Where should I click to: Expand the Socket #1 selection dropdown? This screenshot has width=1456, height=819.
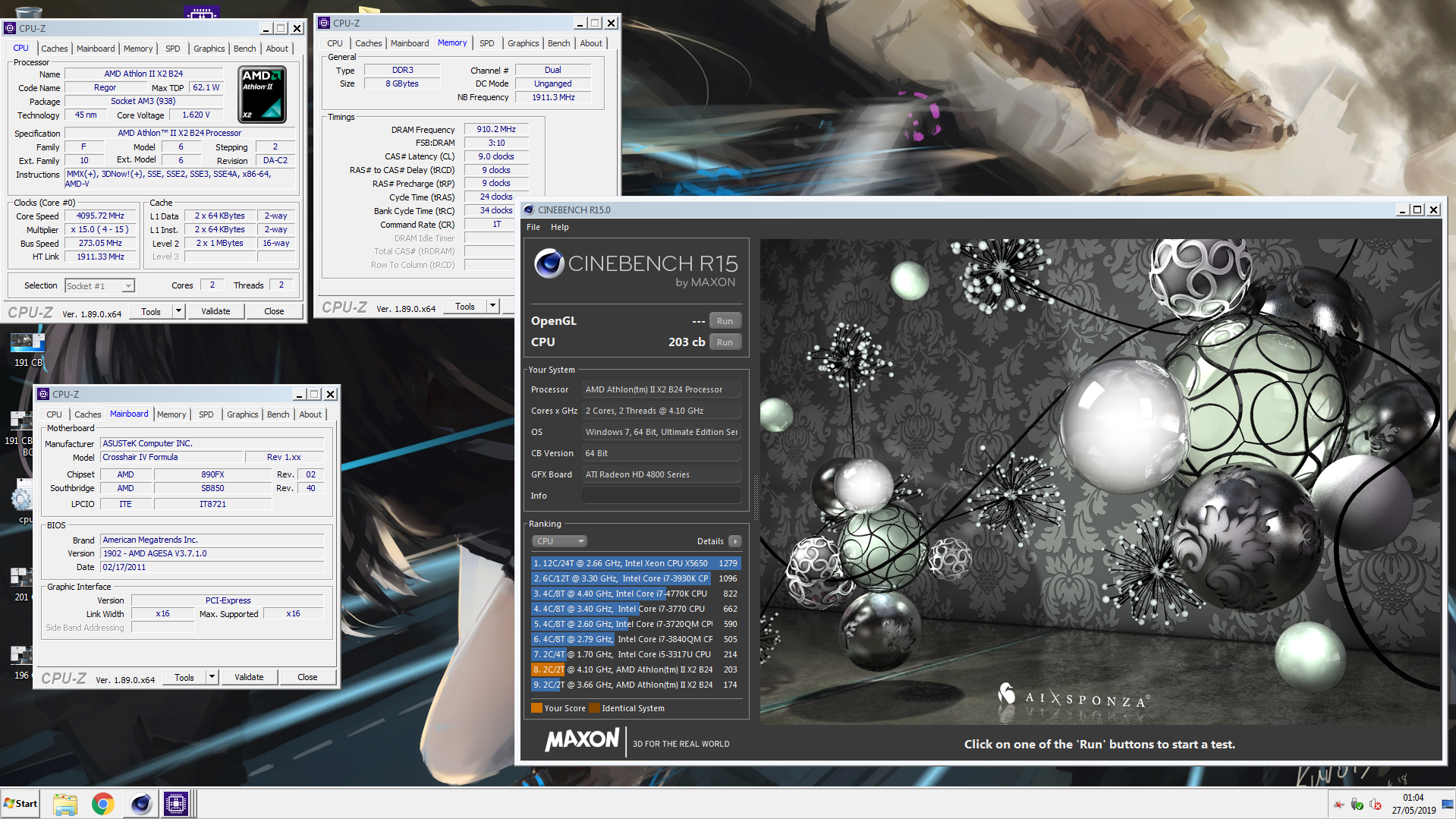(x=128, y=286)
